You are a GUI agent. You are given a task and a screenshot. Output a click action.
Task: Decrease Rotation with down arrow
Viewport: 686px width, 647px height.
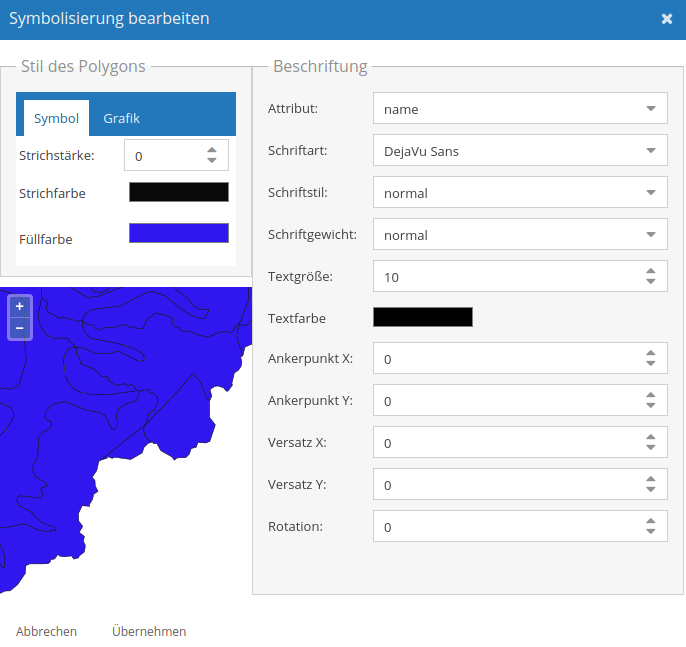(x=651, y=532)
